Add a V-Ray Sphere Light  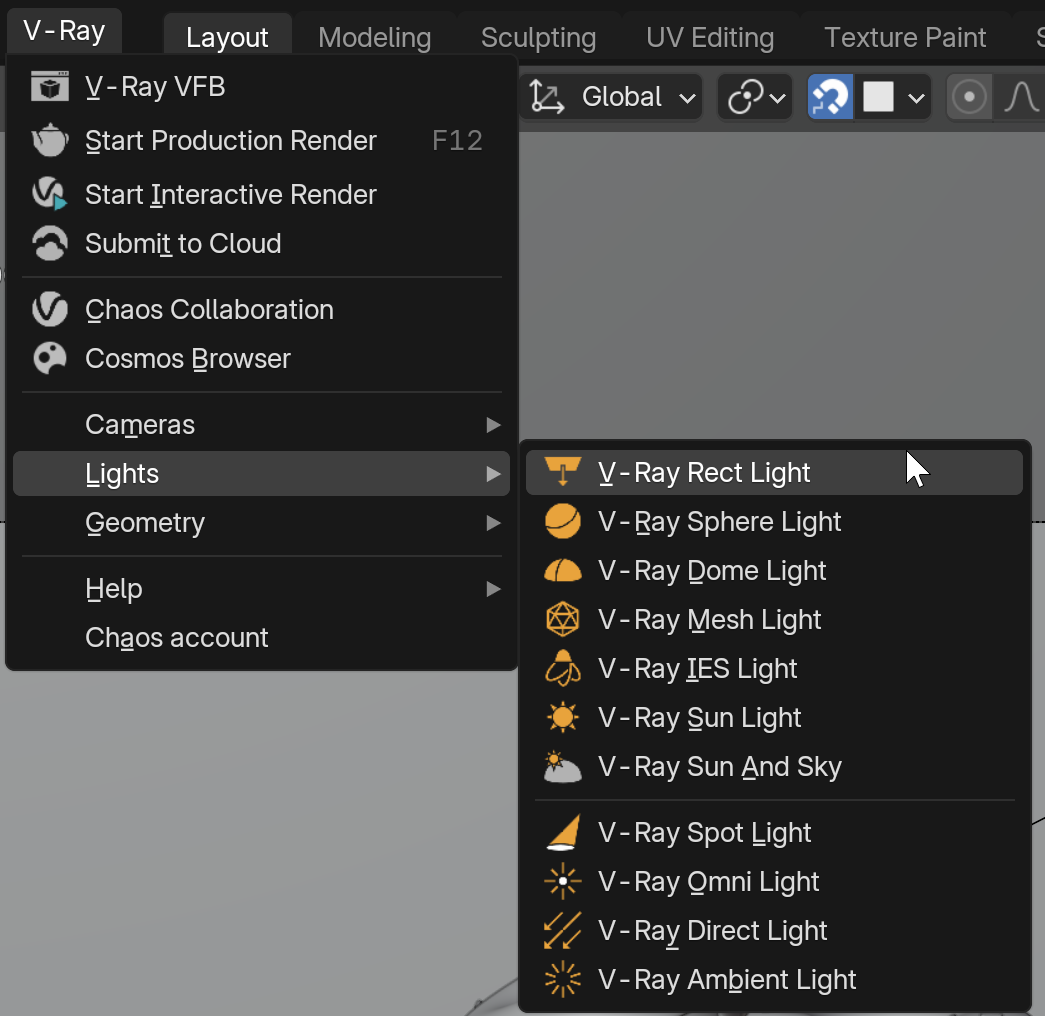(x=774, y=521)
